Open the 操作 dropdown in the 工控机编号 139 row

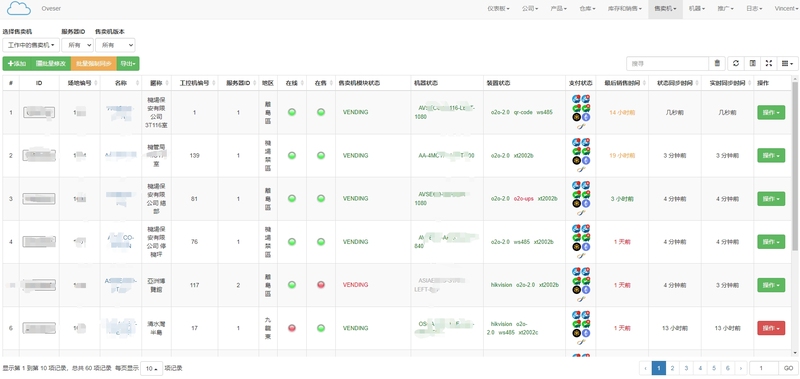point(771,155)
